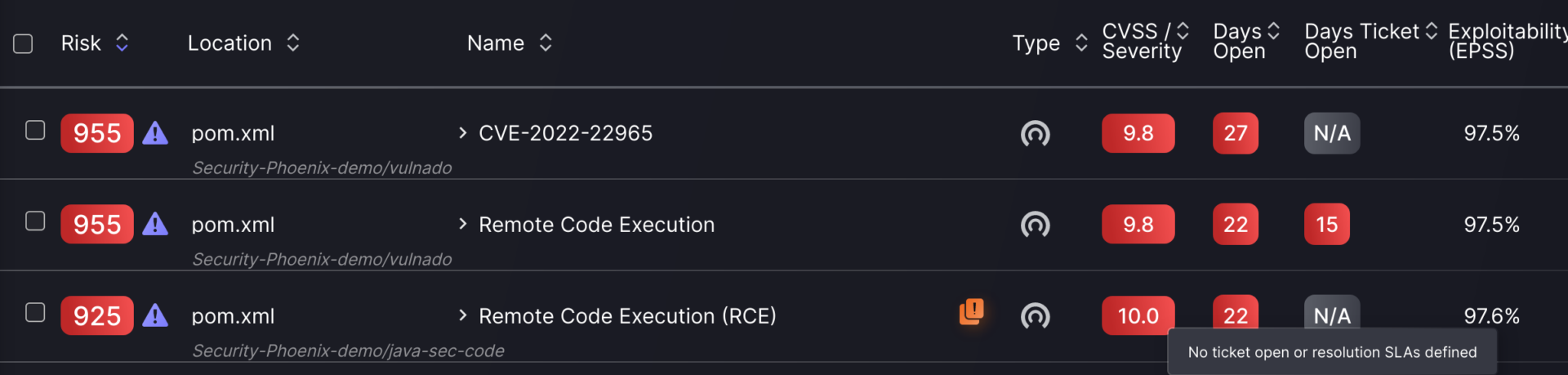Click warning triangle beside Remote Code Execution (RCE)

tap(155, 316)
